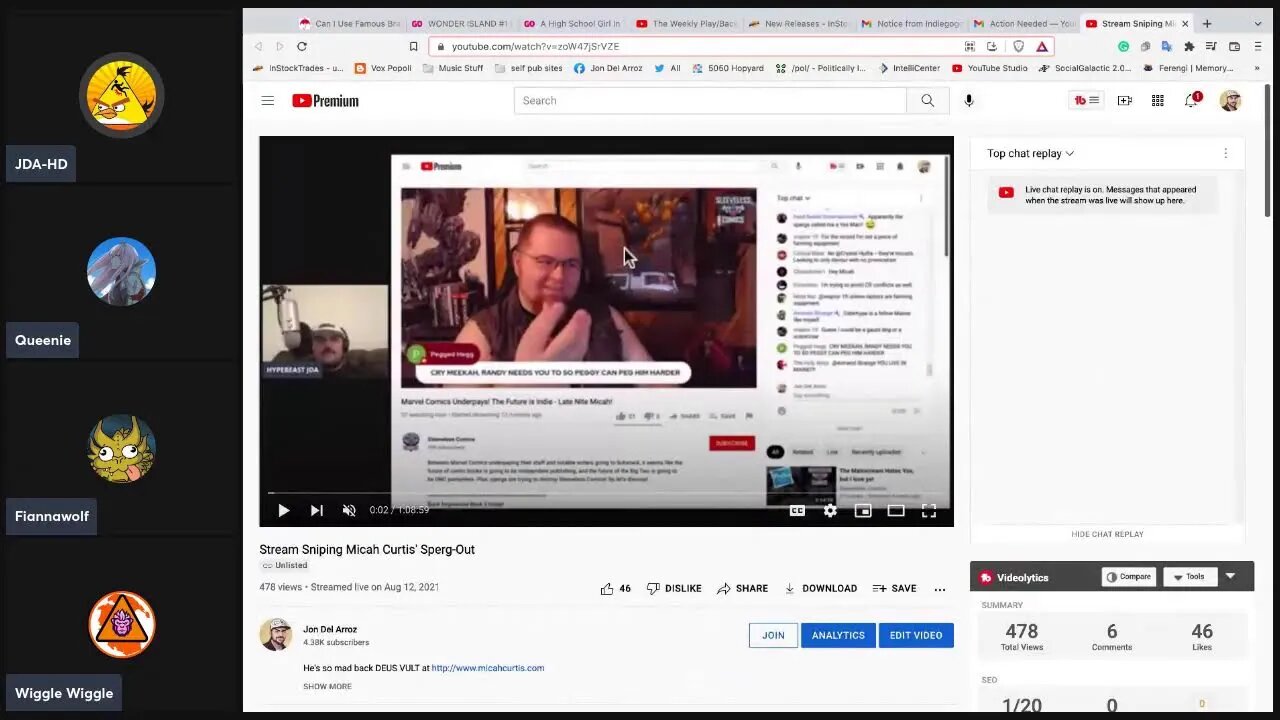Skip to next video
This screenshot has height=720, width=1280.
316,511
